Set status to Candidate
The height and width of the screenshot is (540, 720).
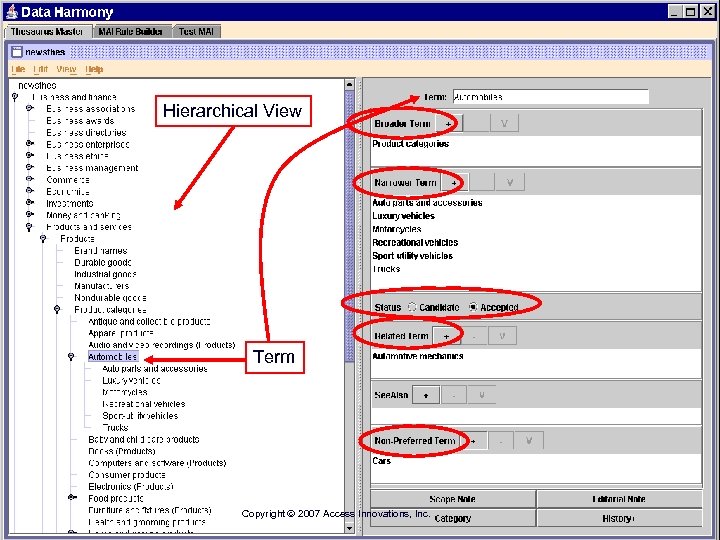412,307
